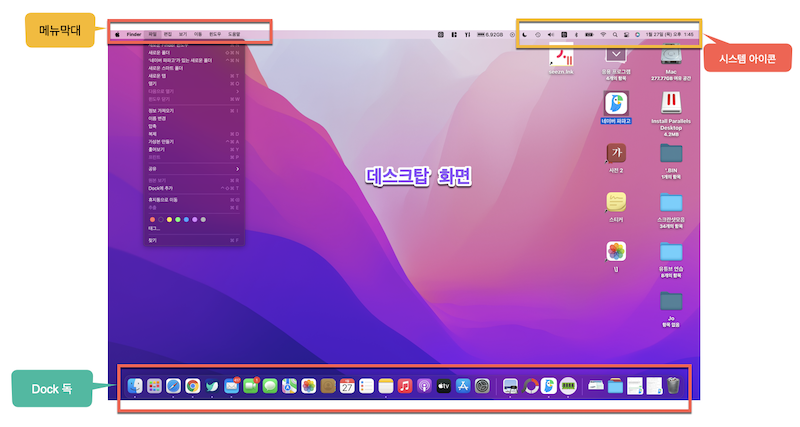Image resolution: width=800 pixels, height=427 pixels.
Task: Choose 이름 변경 from the File menu
Action: tap(193, 118)
